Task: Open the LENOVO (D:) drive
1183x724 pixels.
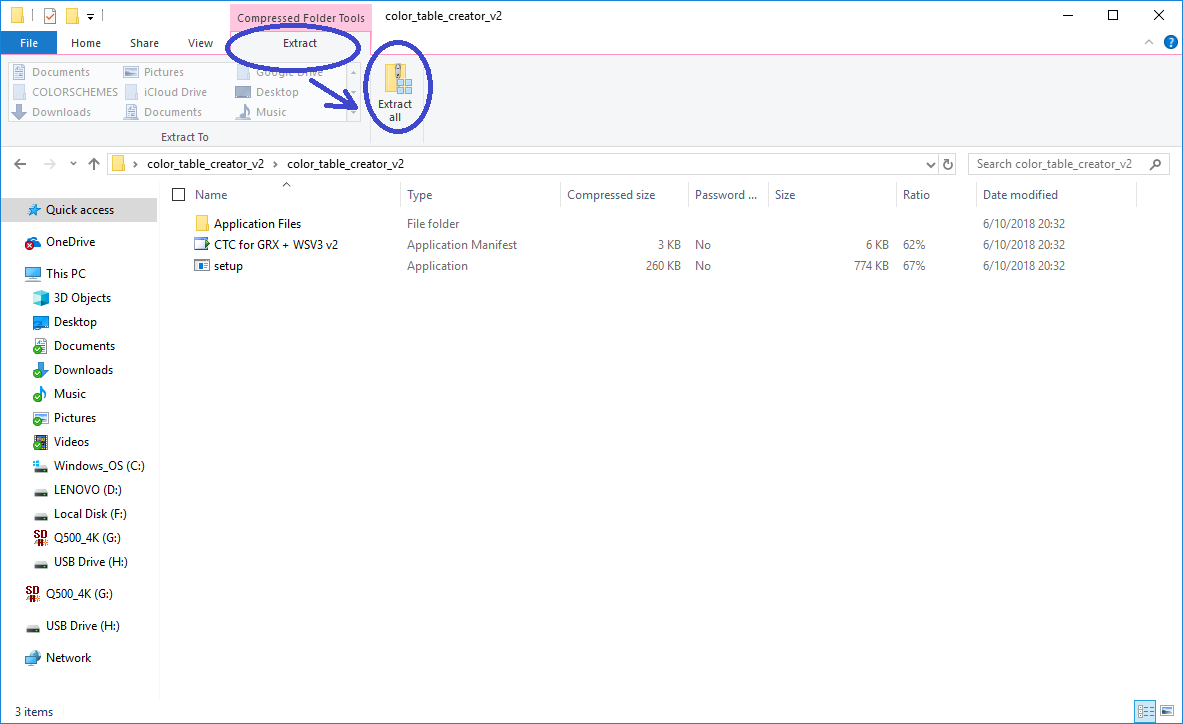Action: coord(88,490)
